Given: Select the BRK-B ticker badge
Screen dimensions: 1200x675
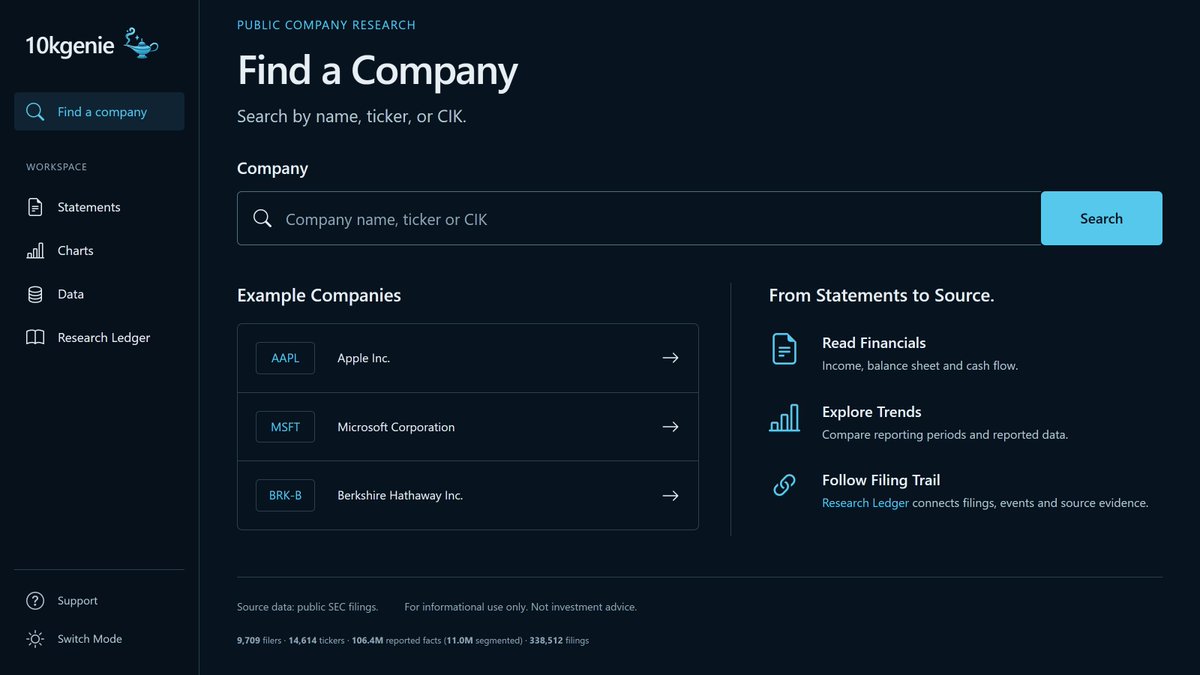Looking at the screenshot, I should click(285, 496).
